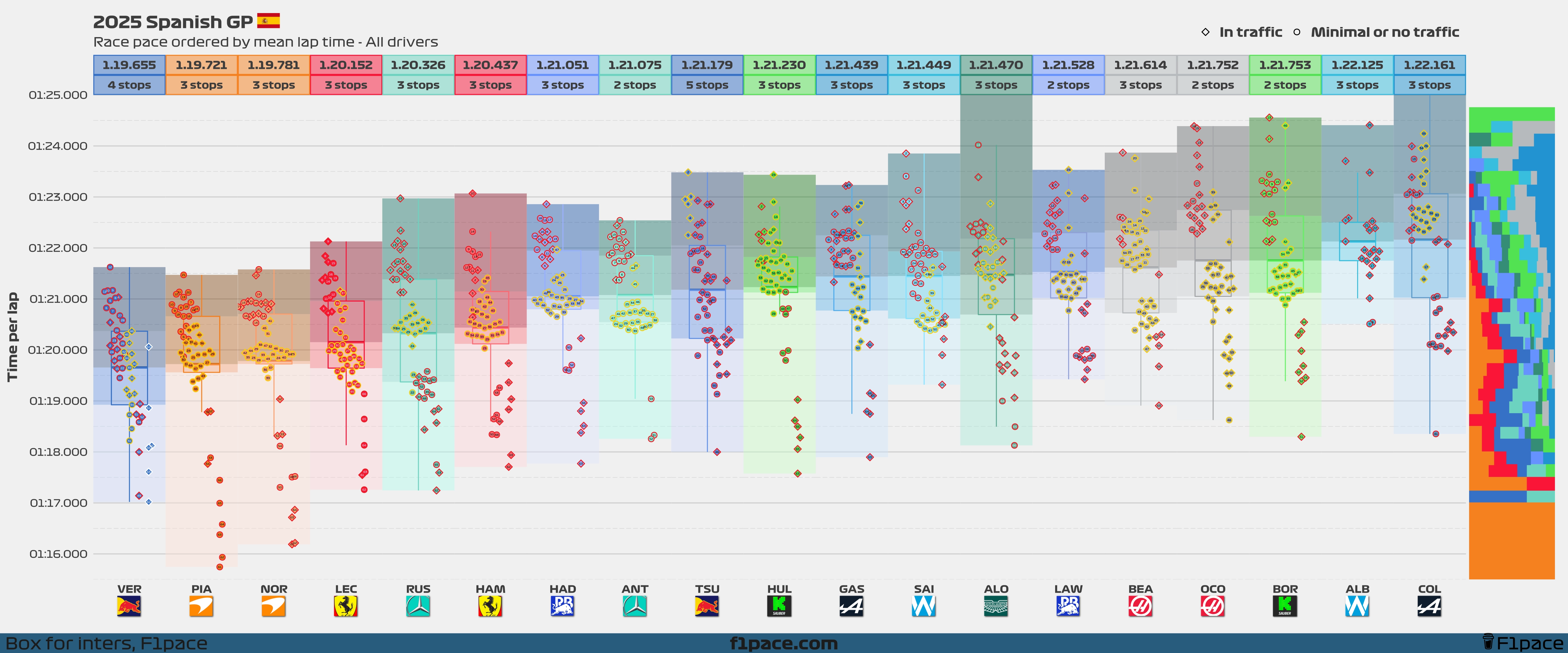Click the Haas logo under BEA
1568x653 pixels.
(x=1141, y=606)
